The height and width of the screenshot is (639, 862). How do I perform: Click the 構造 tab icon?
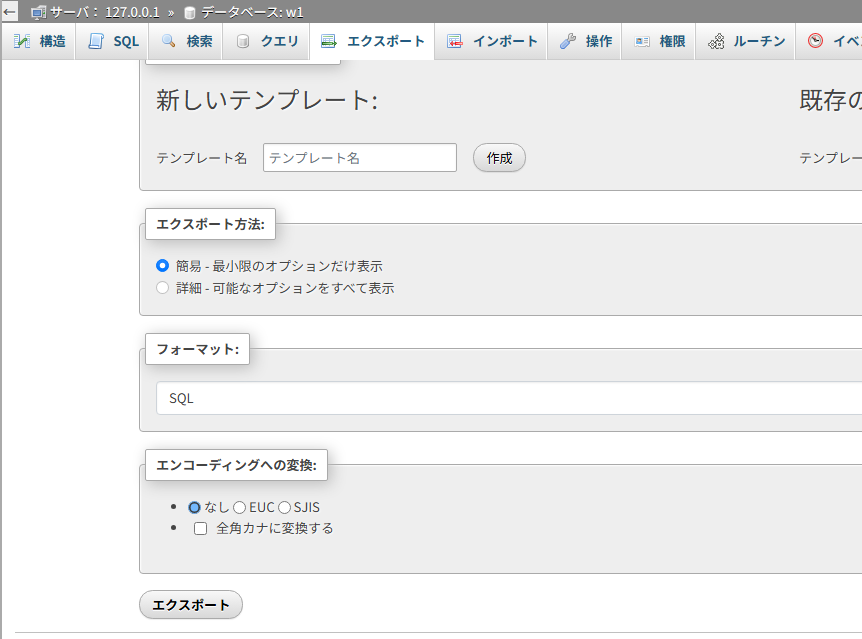22,42
